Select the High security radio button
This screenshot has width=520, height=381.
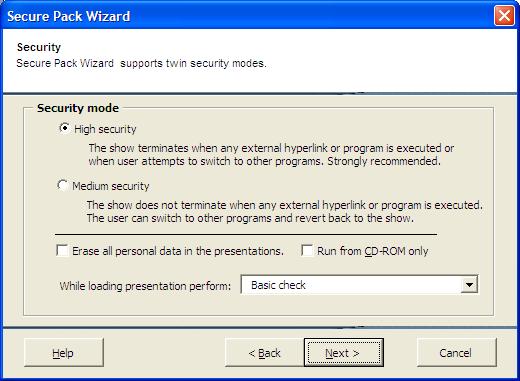pyautogui.click(x=64, y=128)
